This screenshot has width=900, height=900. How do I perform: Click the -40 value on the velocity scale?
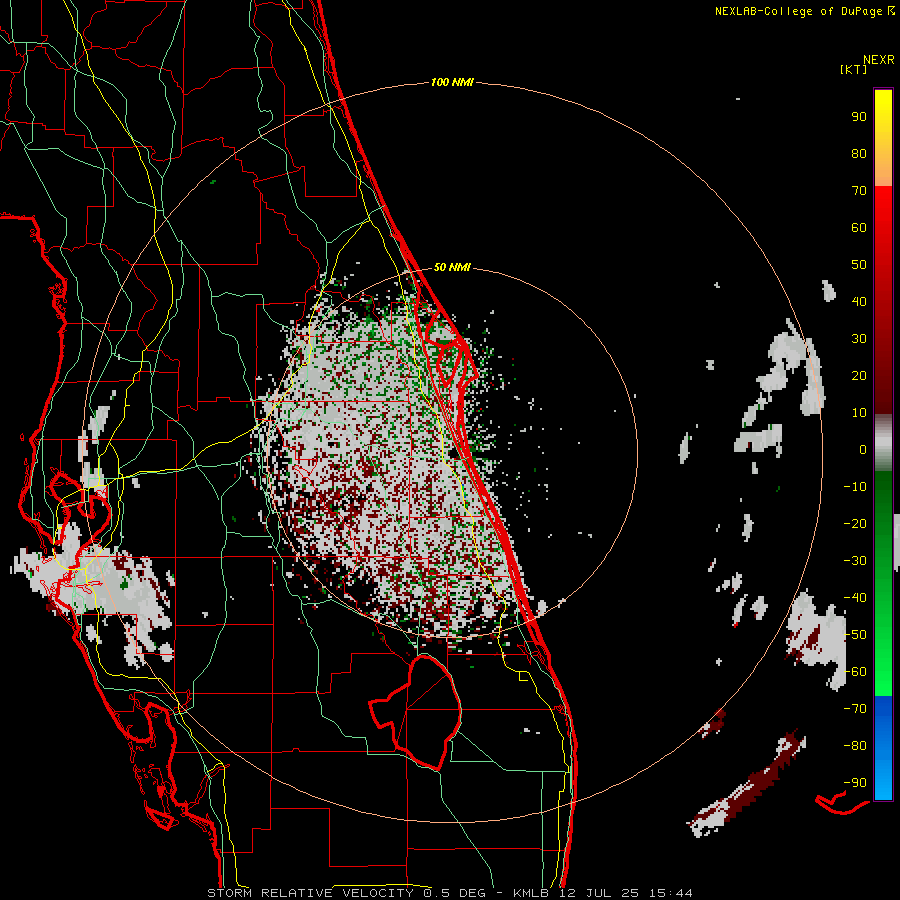855,598
